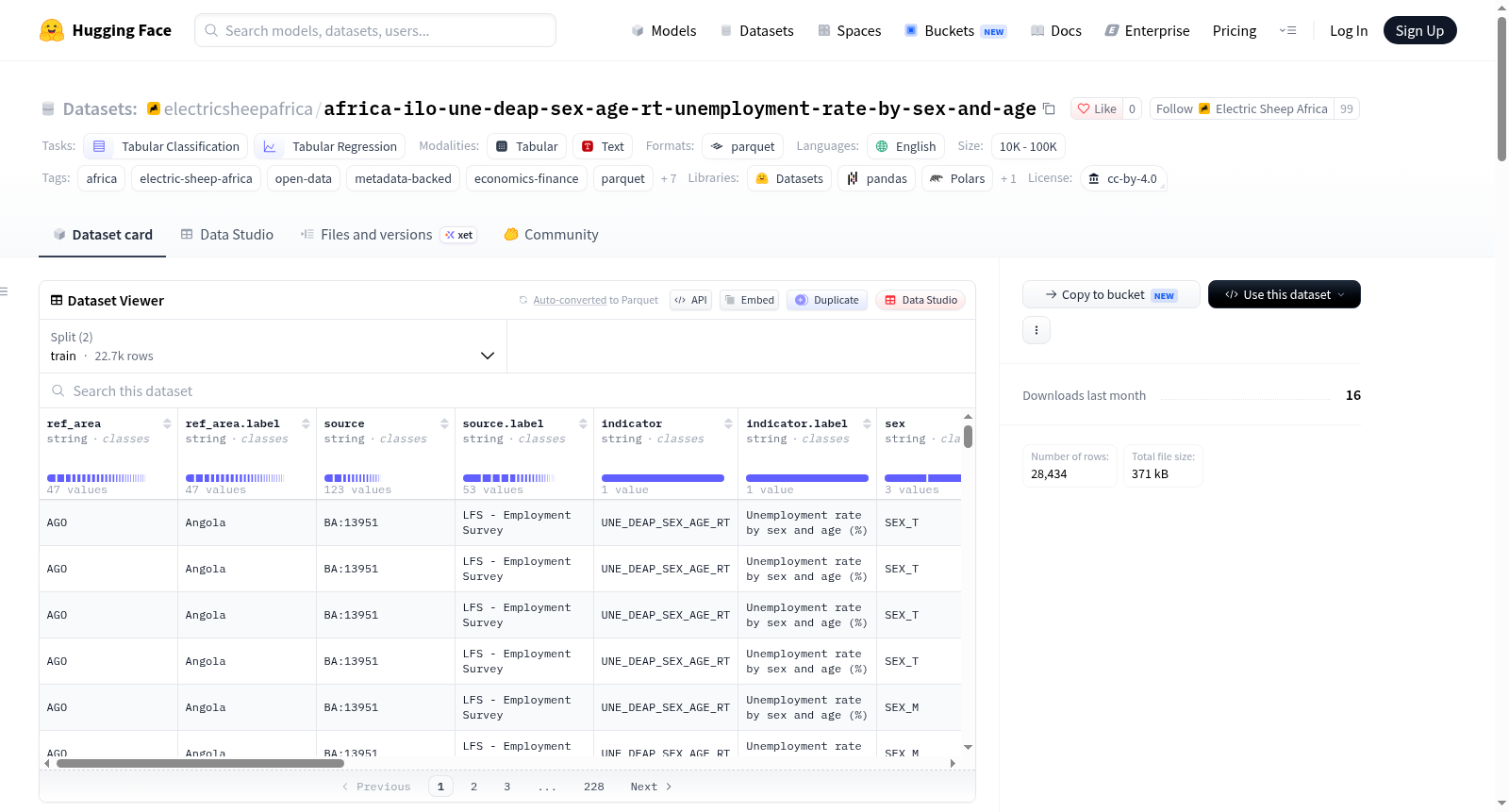The width and height of the screenshot is (1509, 812).
Task: Click the parquet format icon
Action: 717,146
